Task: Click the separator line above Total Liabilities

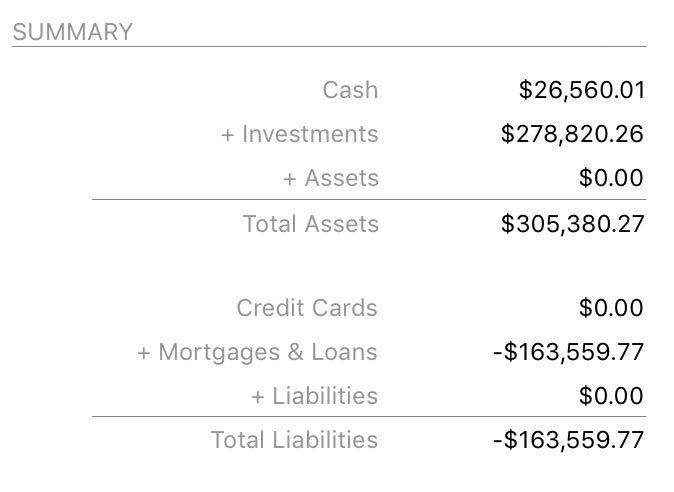Action: [x=368, y=416]
